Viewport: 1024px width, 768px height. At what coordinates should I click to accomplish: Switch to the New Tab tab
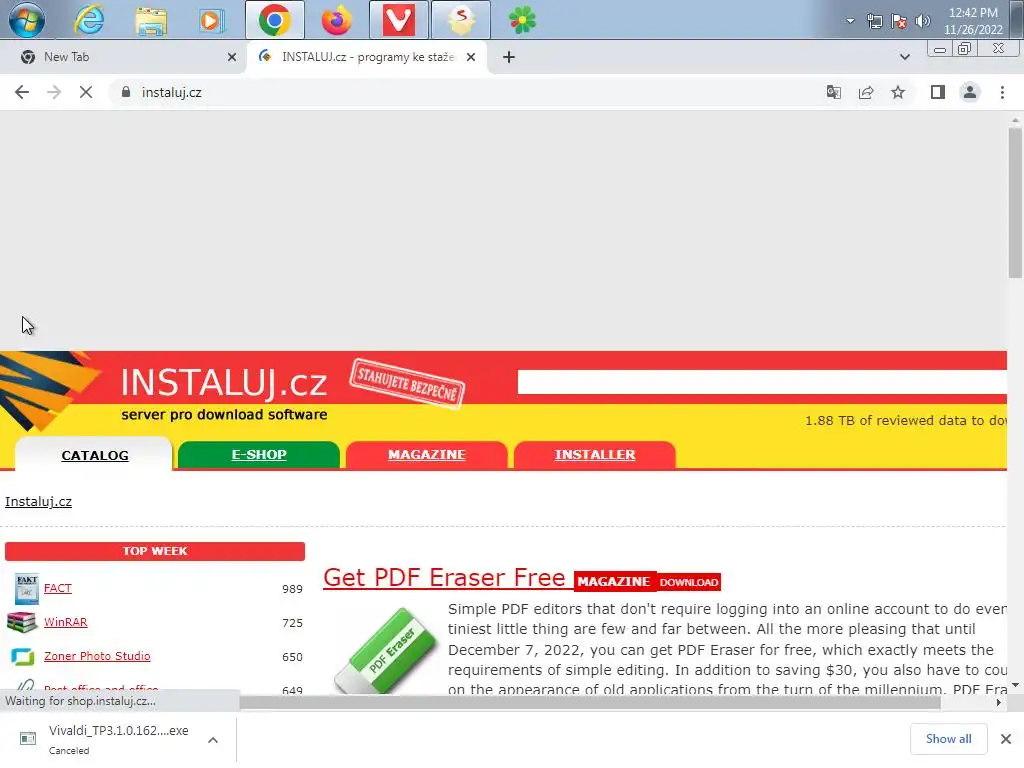click(x=124, y=57)
